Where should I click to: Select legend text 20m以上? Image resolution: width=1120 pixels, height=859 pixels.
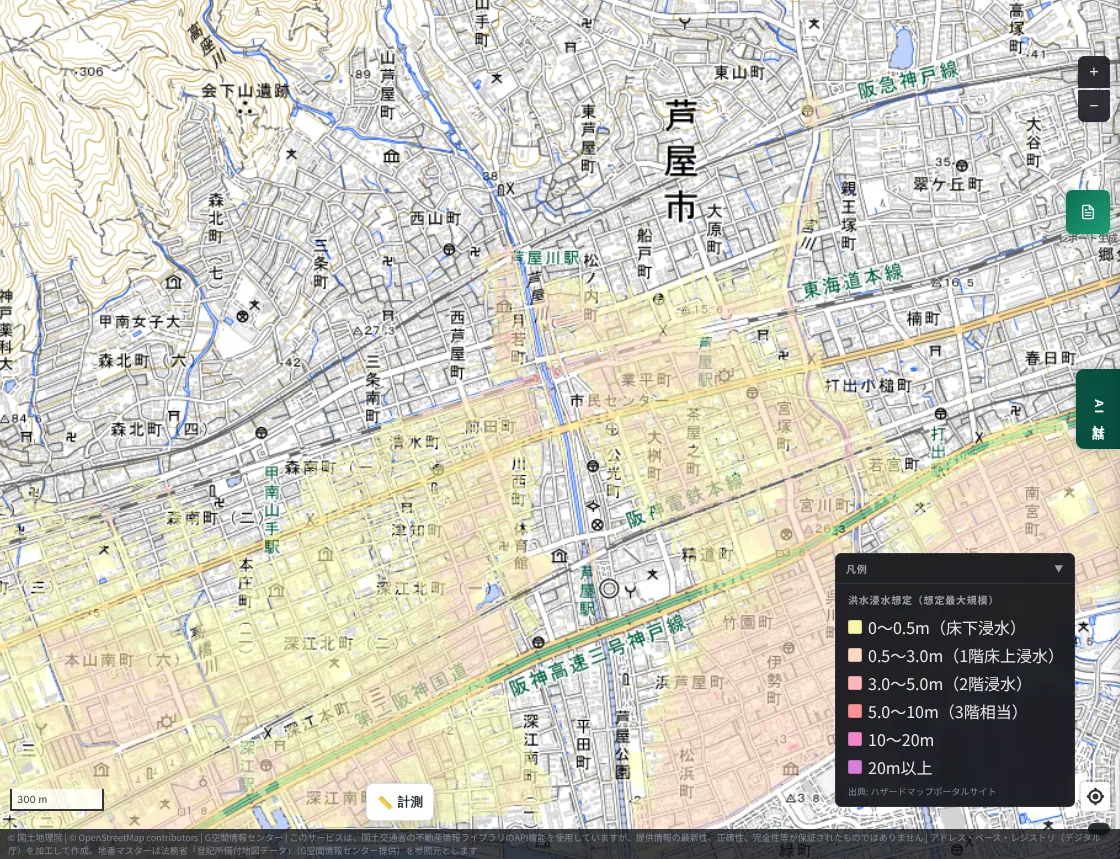pos(900,768)
